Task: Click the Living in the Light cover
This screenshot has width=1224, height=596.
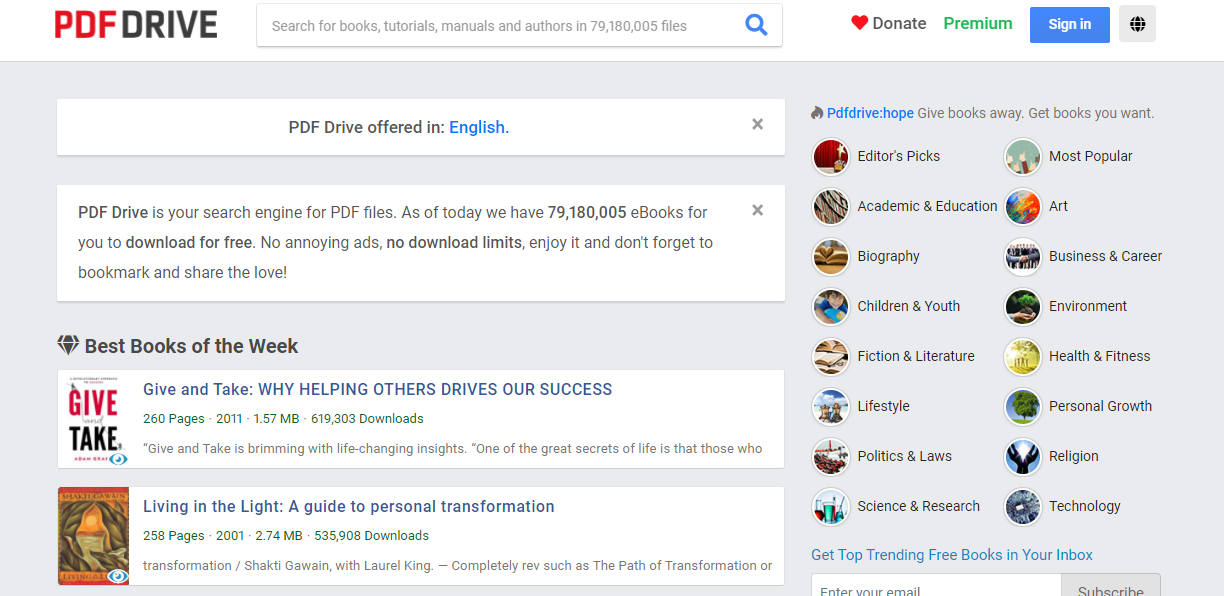Action: click(x=94, y=536)
